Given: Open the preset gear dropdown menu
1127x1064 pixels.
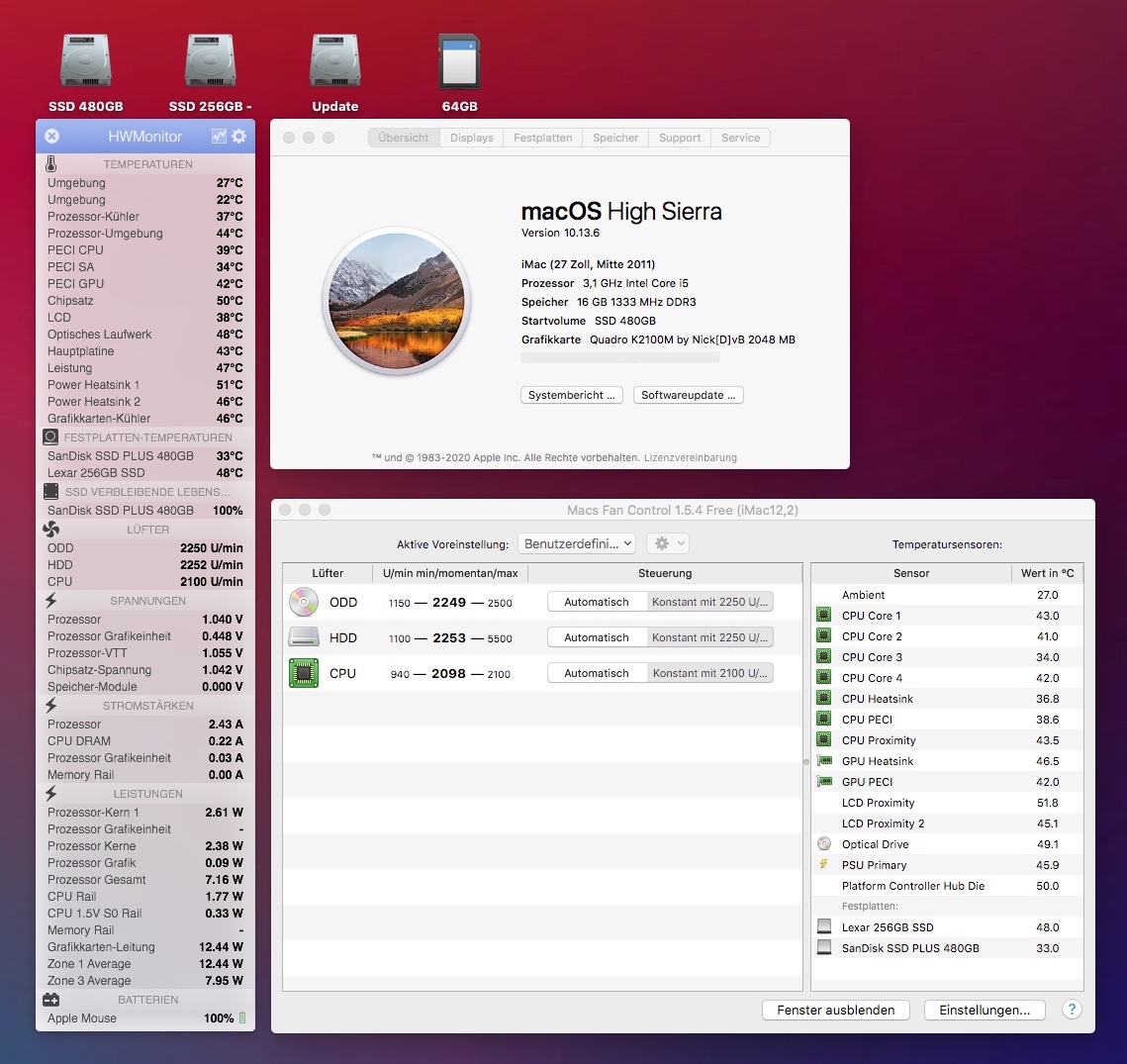Looking at the screenshot, I should (668, 543).
